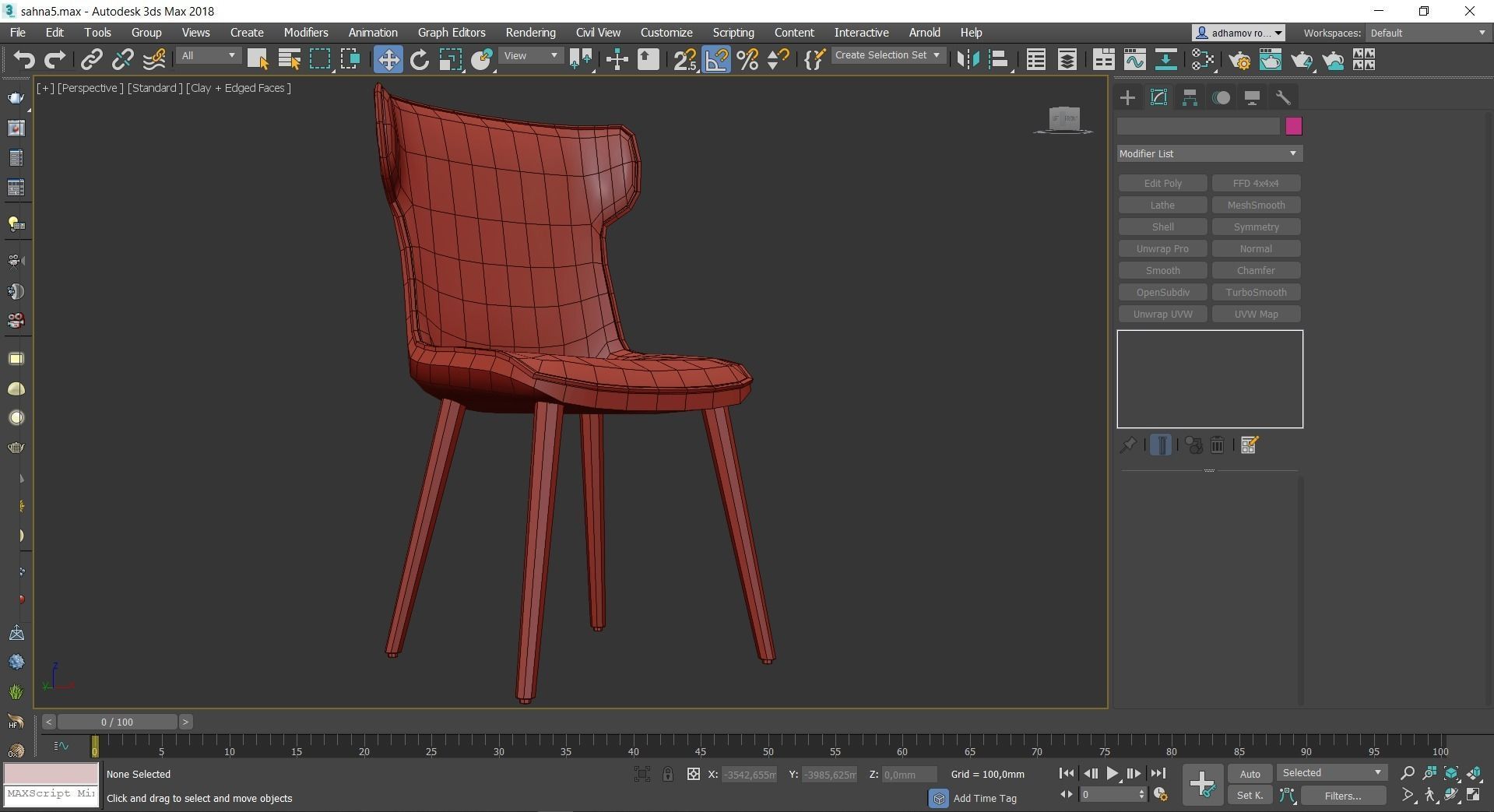Screen dimensions: 1494x812
Task: Apply the TurboSmooth modifier button
Action: click(x=1256, y=292)
